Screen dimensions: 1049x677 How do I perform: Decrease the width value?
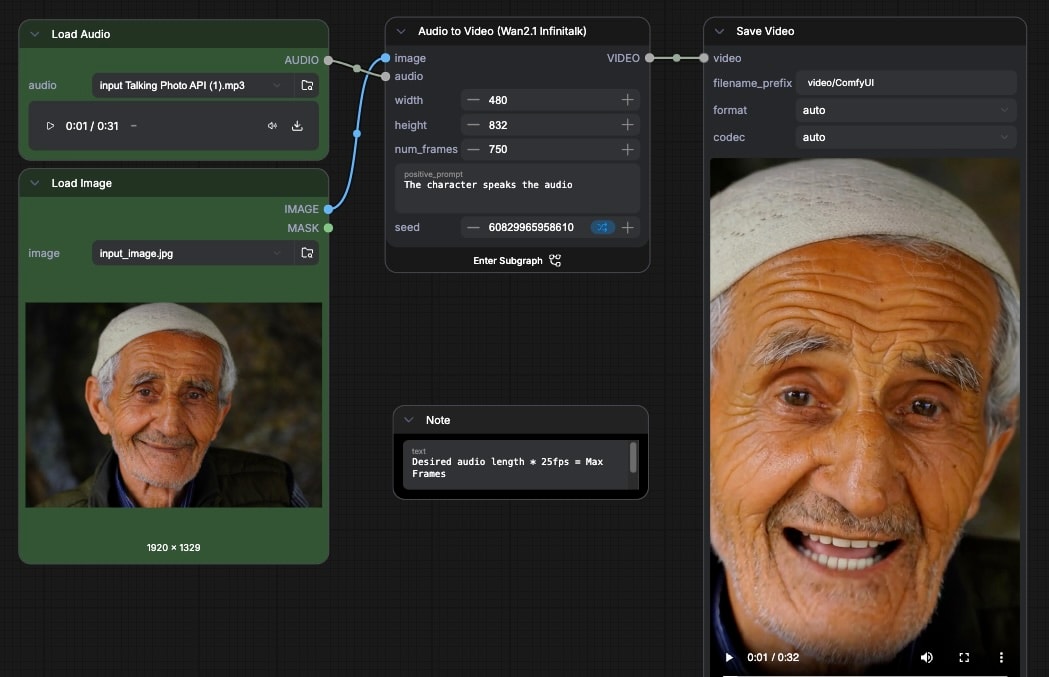tap(473, 100)
